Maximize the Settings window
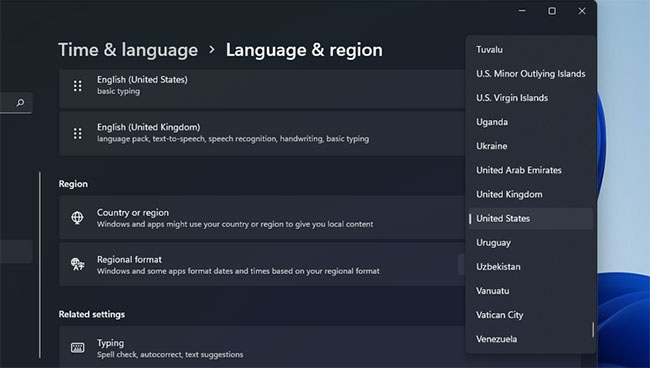 point(552,11)
